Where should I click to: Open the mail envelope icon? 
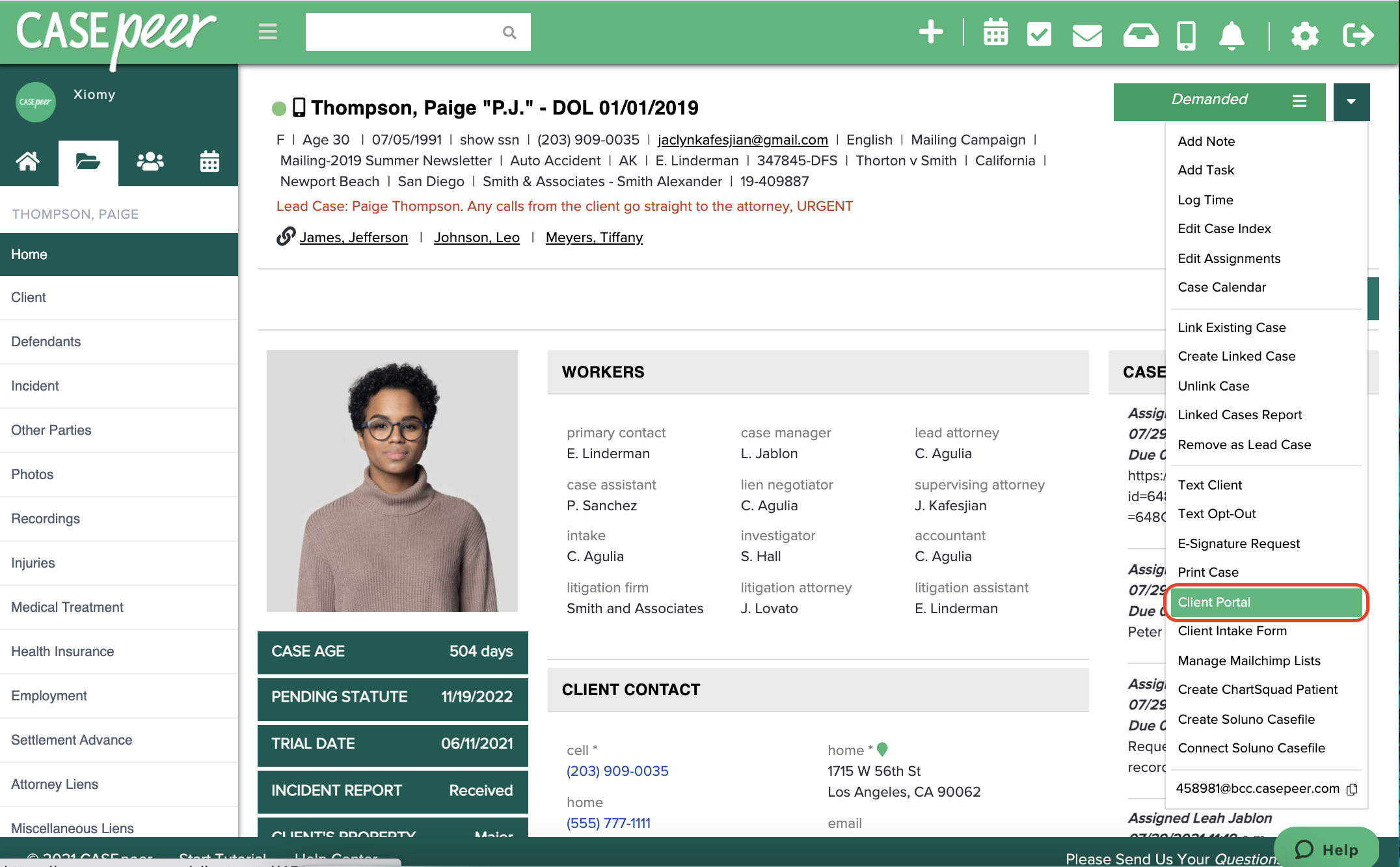(1087, 34)
